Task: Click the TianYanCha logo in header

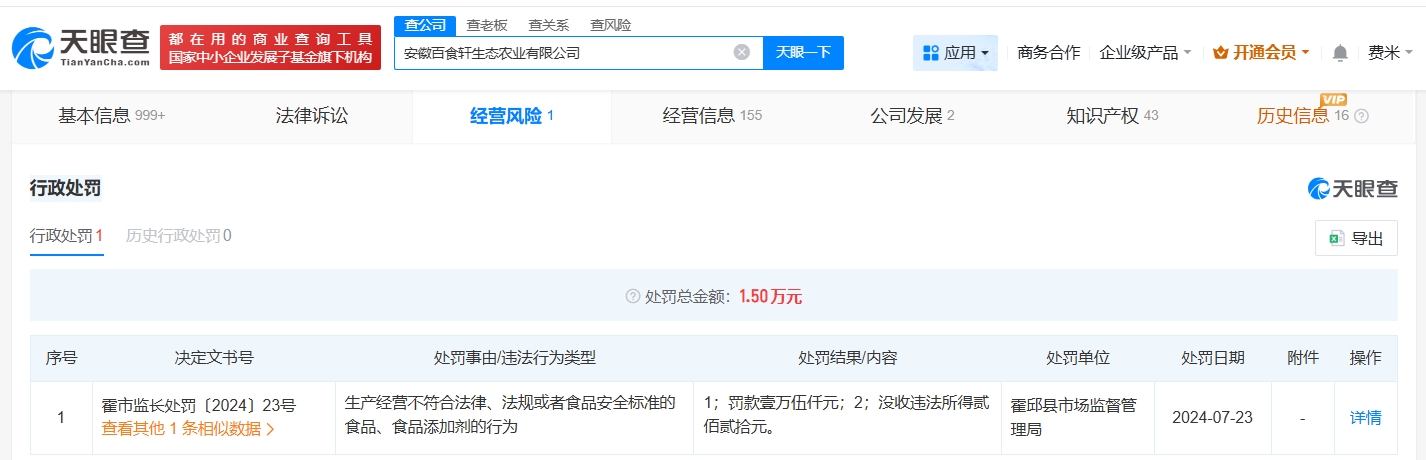Action: pyautogui.click(x=81, y=47)
